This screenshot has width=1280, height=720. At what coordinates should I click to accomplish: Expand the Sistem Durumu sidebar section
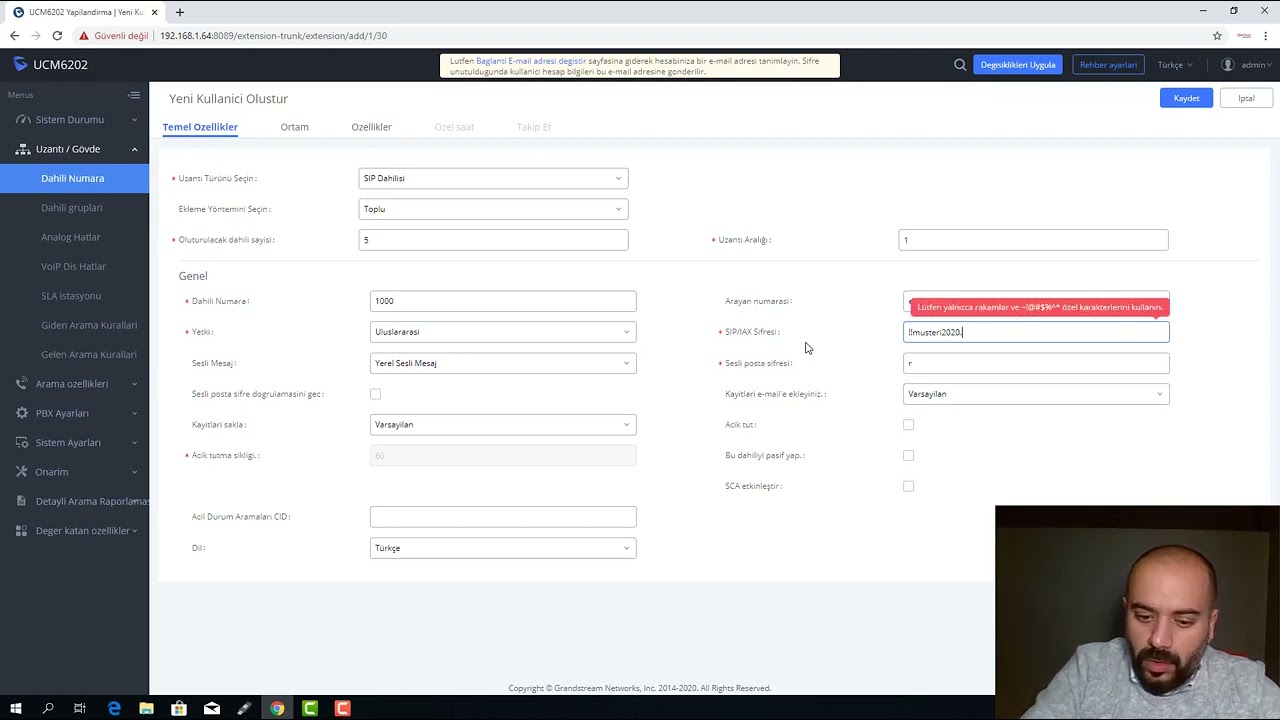pos(74,120)
